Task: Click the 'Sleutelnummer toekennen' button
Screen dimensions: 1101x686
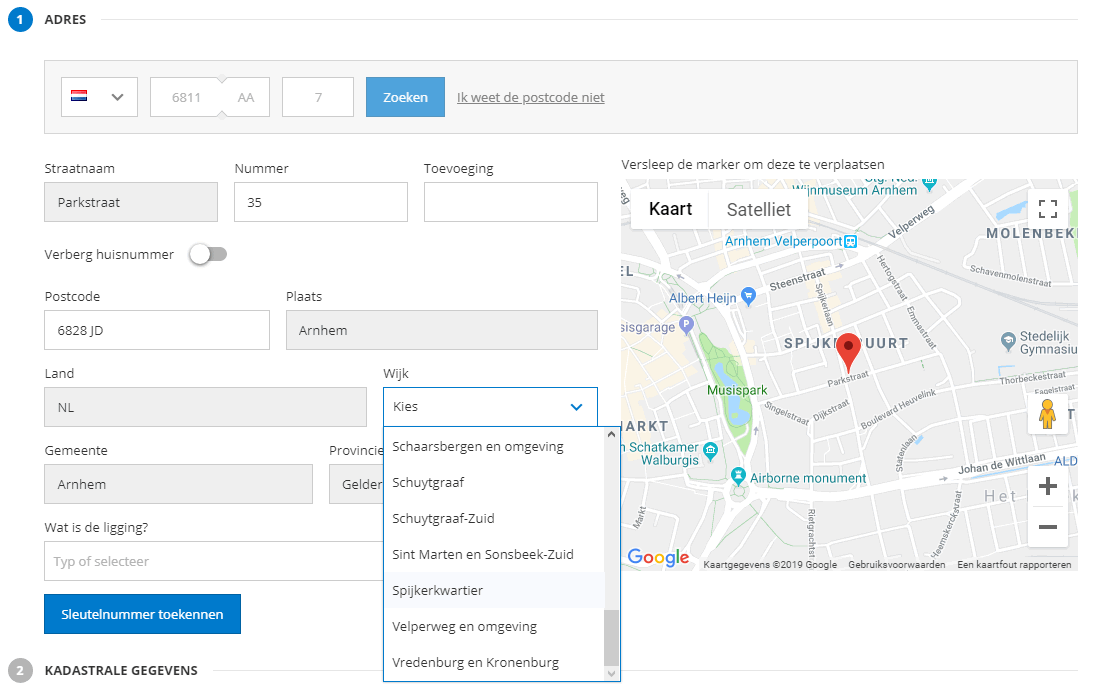Action: click(143, 614)
